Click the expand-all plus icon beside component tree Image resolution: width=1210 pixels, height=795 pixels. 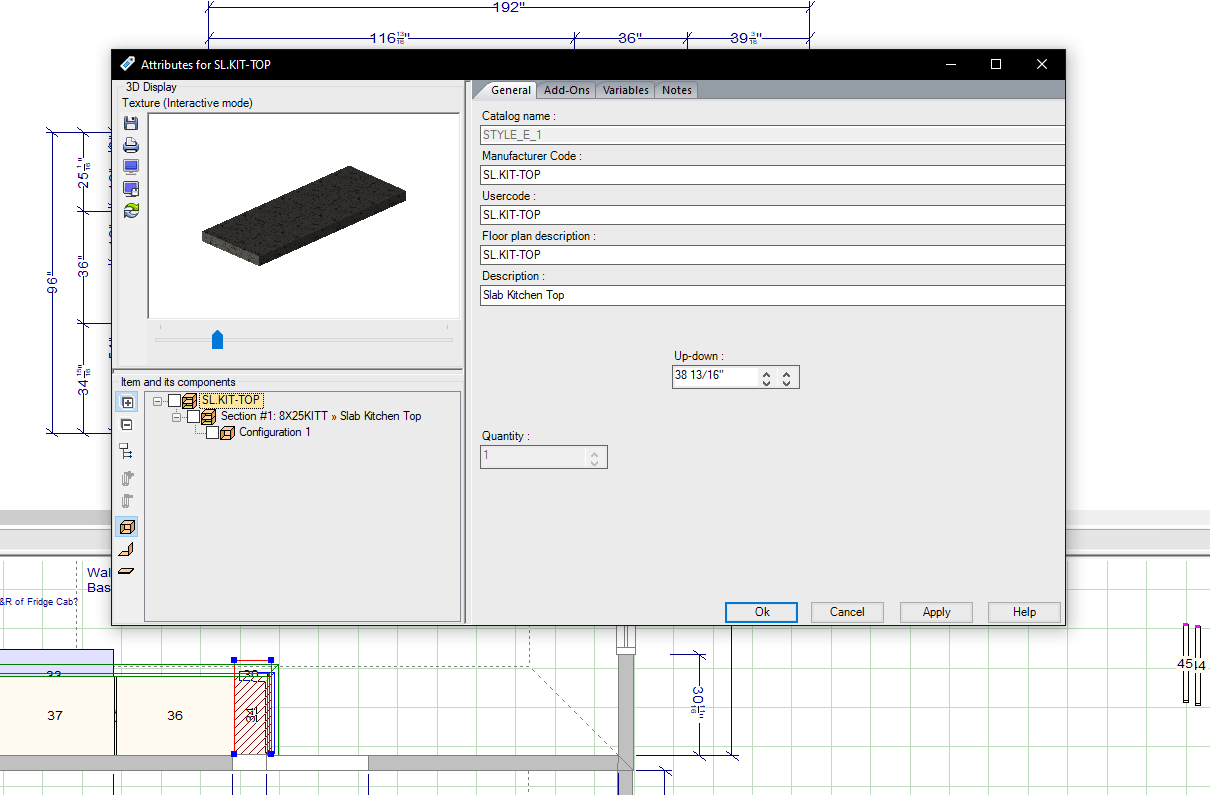pyautogui.click(x=127, y=402)
